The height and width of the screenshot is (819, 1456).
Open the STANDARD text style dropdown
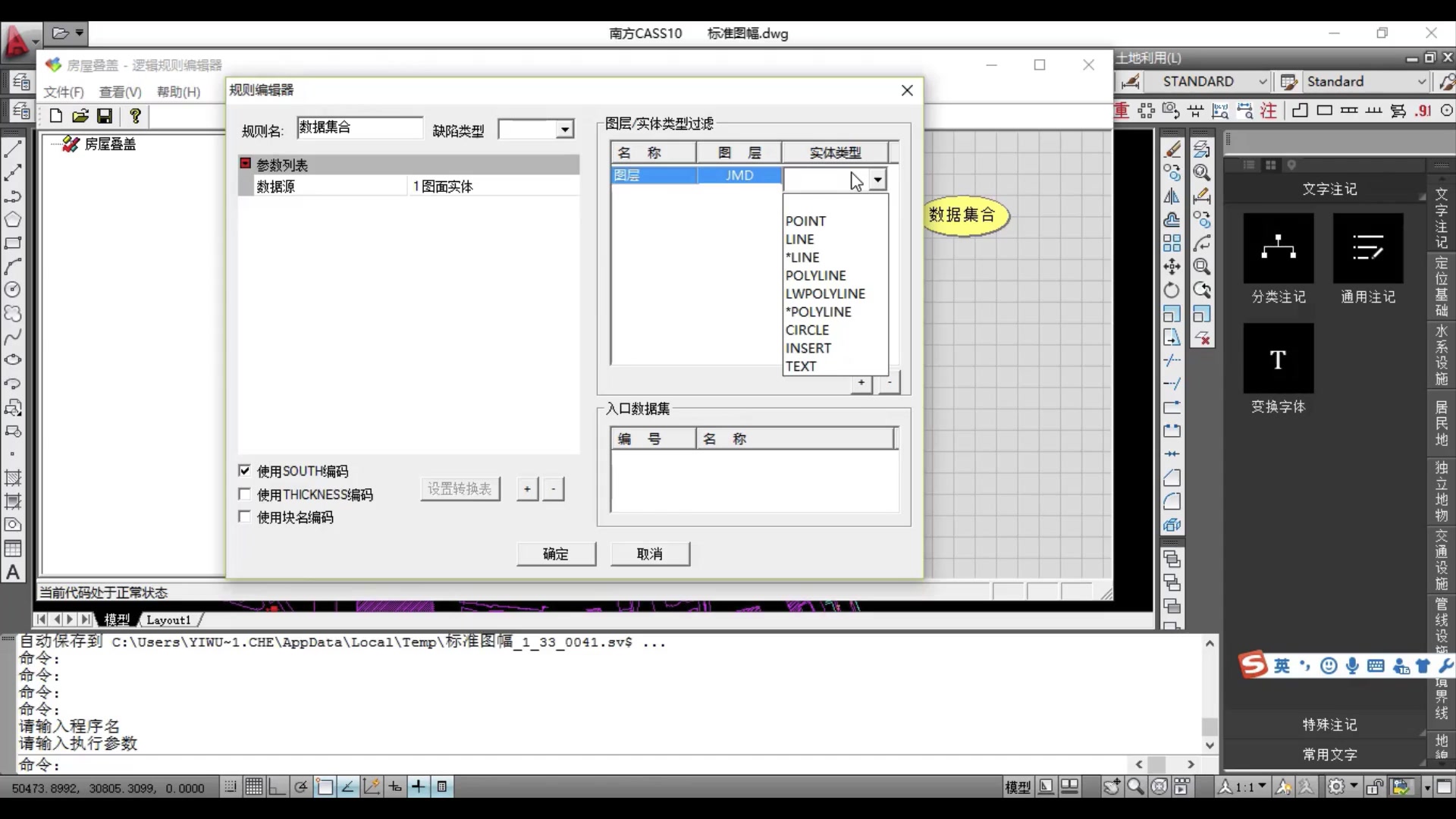[x=1263, y=81]
